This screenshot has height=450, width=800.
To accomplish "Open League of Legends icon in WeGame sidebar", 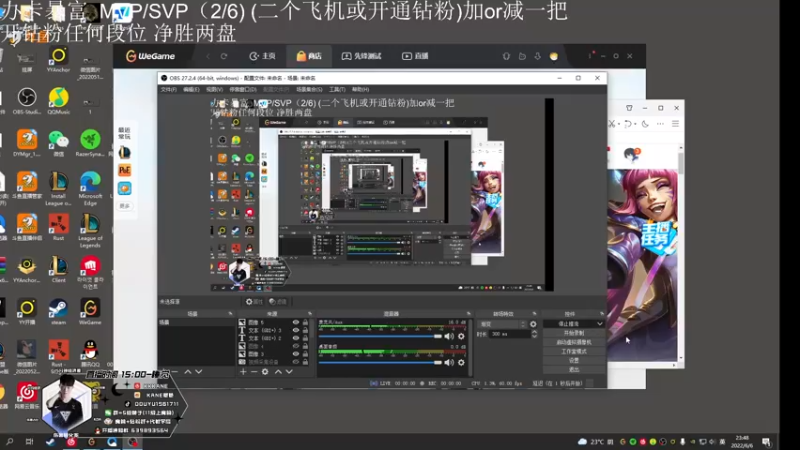I will click(124, 152).
